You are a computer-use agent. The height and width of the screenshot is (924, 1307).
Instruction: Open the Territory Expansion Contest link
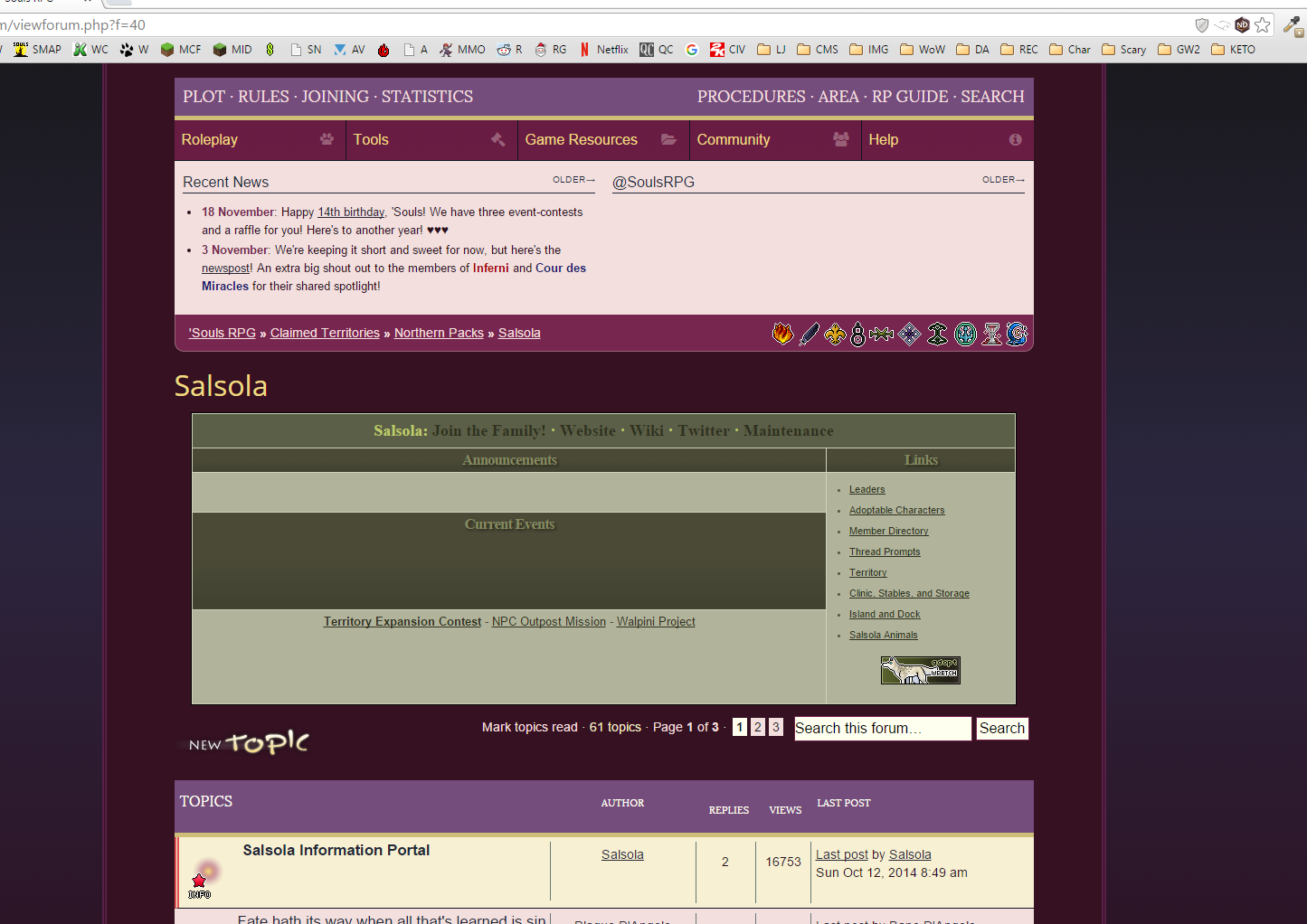403,622
